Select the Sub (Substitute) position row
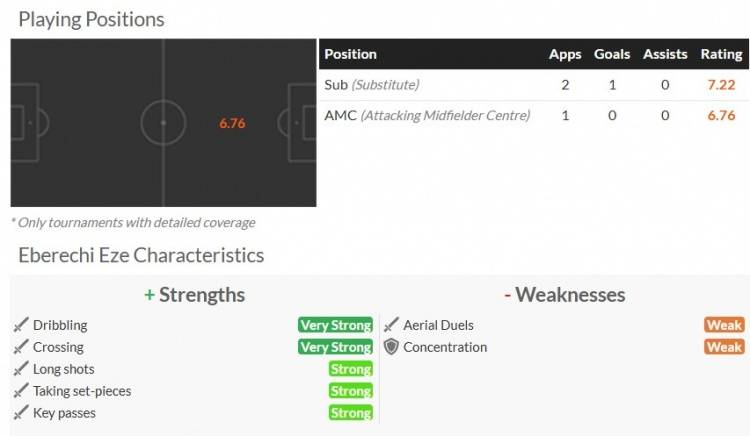 [x=372, y=85]
